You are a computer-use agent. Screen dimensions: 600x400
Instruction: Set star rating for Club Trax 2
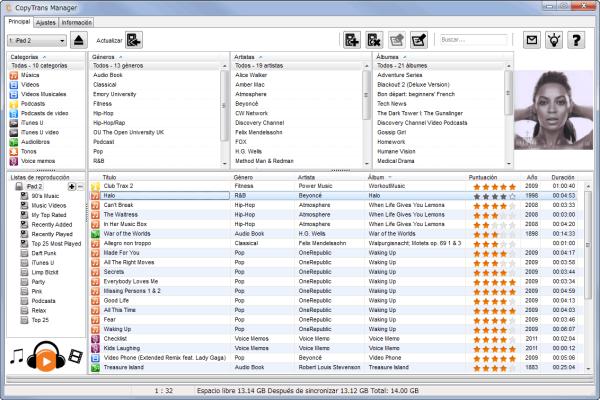[x=494, y=187]
